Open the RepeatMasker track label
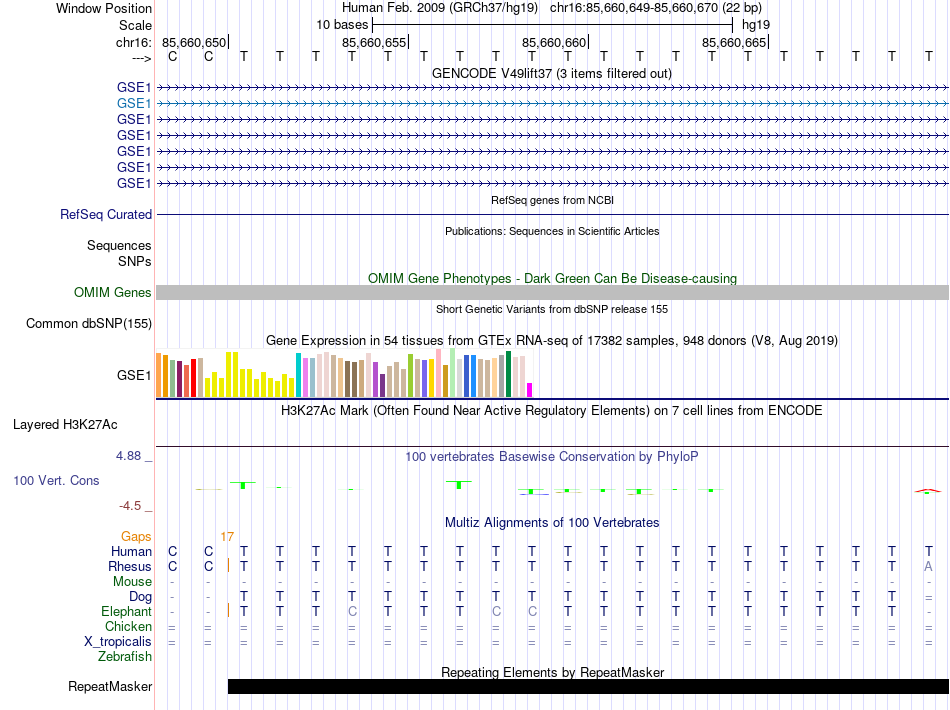Screen dimensions: 950x710 [x=110, y=687]
